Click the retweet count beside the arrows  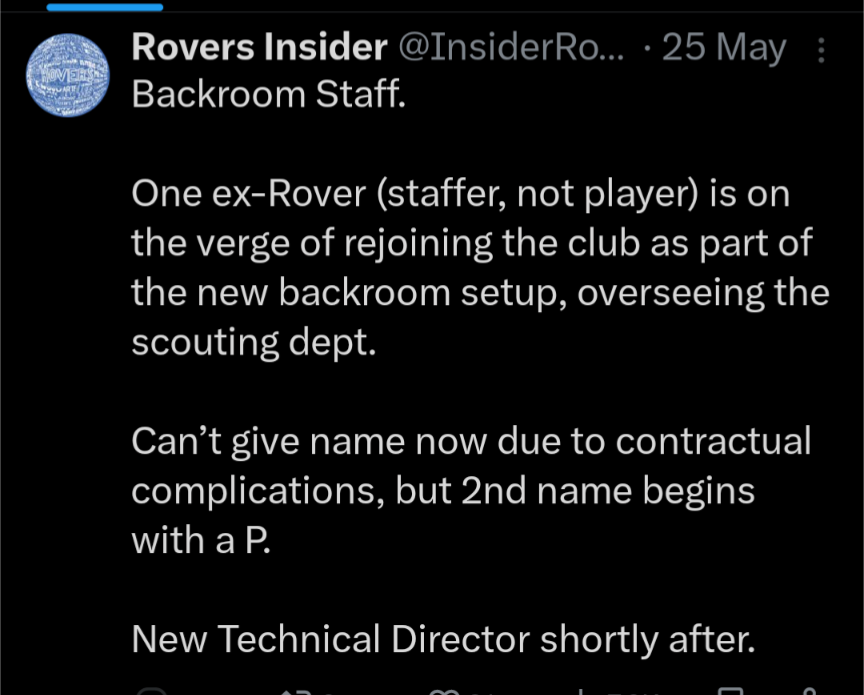(325, 693)
